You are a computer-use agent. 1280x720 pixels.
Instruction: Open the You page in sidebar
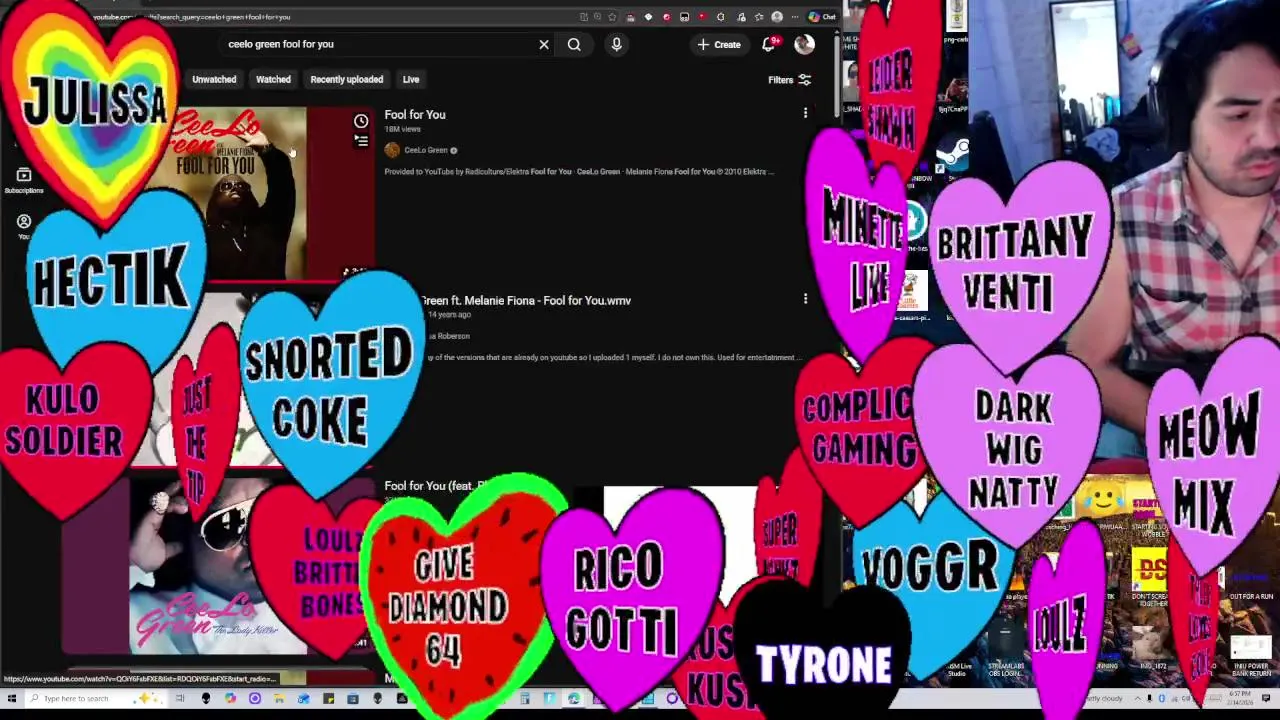24,226
